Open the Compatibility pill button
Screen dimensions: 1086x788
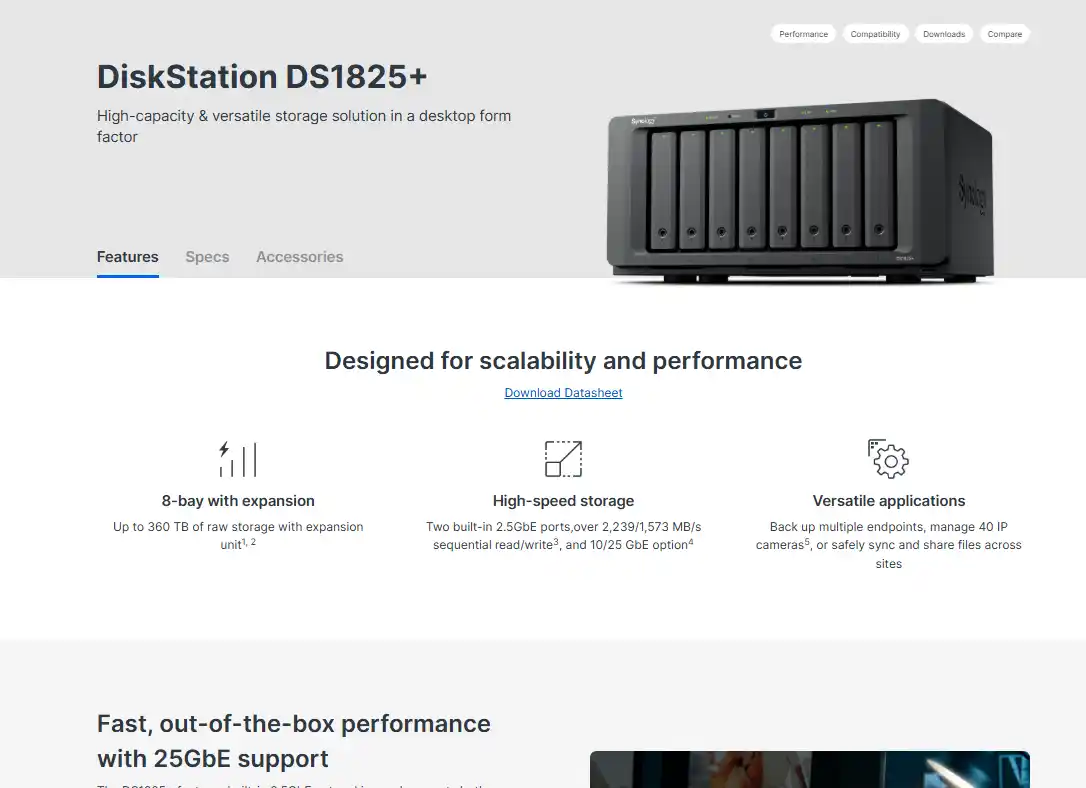coord(875,34)
